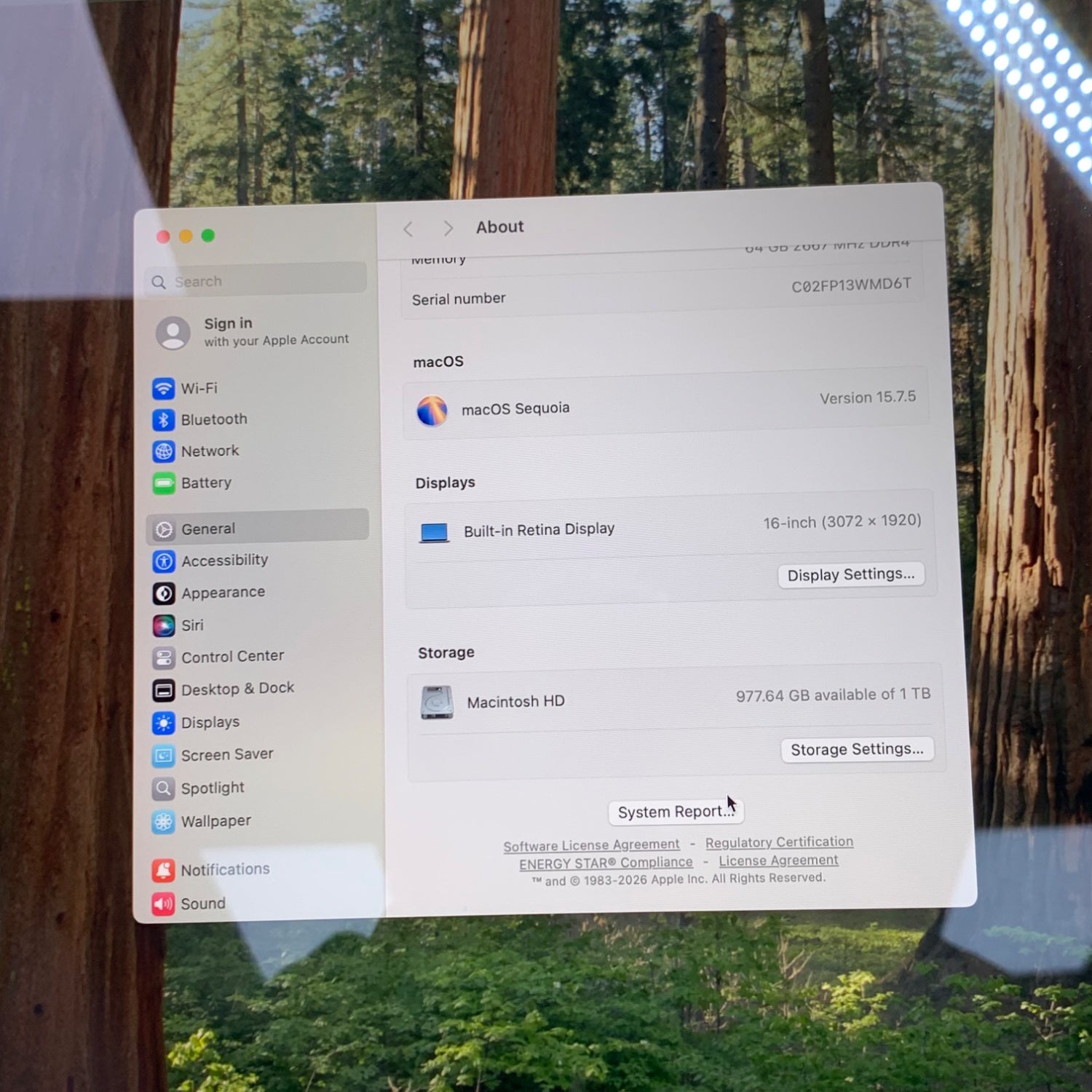Select the Bluetooth label in sidebar
The height and width of the screenshot is (1092, 1092).
pos(214,419)
